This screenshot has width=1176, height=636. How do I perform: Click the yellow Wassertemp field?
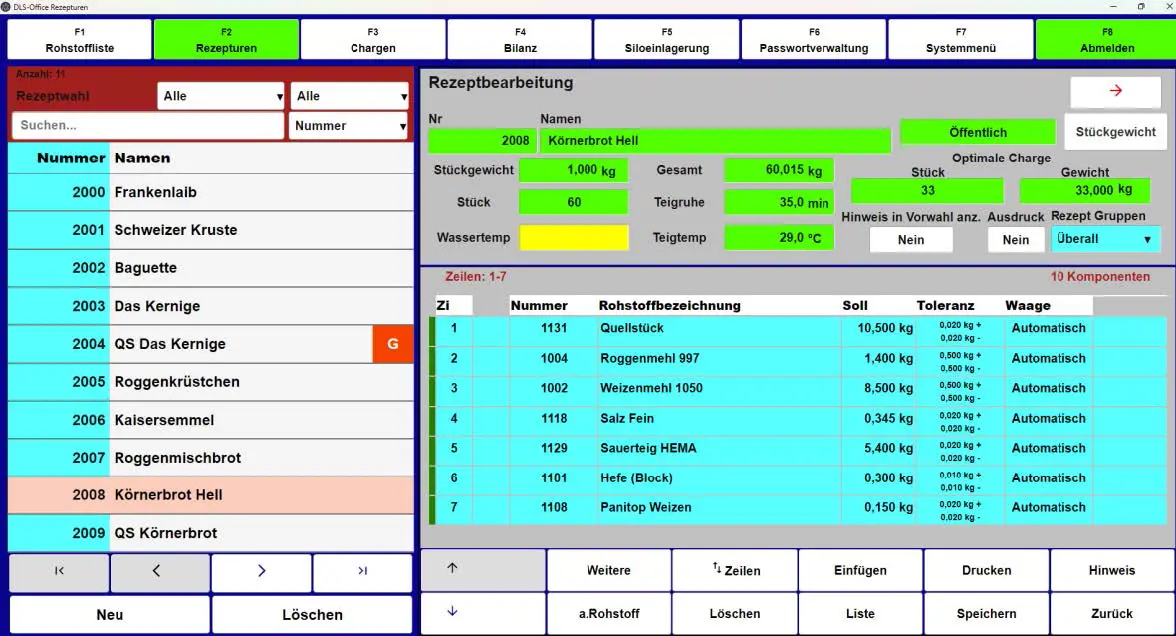(x=573, y=238)
